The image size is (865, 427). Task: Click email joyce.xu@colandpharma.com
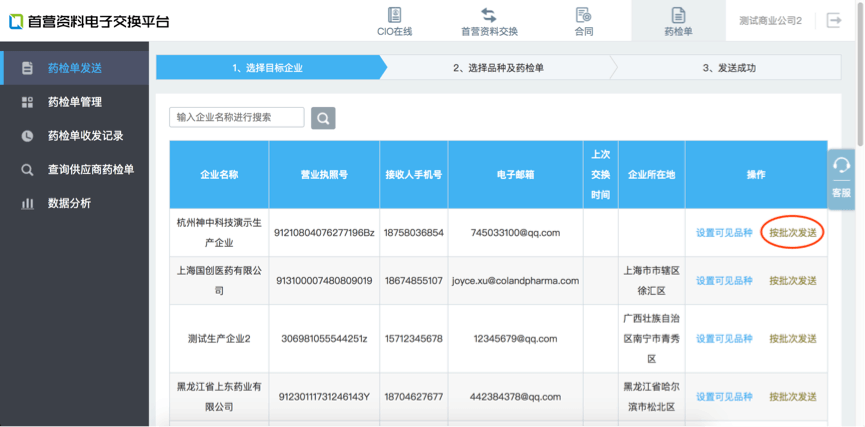point(516,281)
